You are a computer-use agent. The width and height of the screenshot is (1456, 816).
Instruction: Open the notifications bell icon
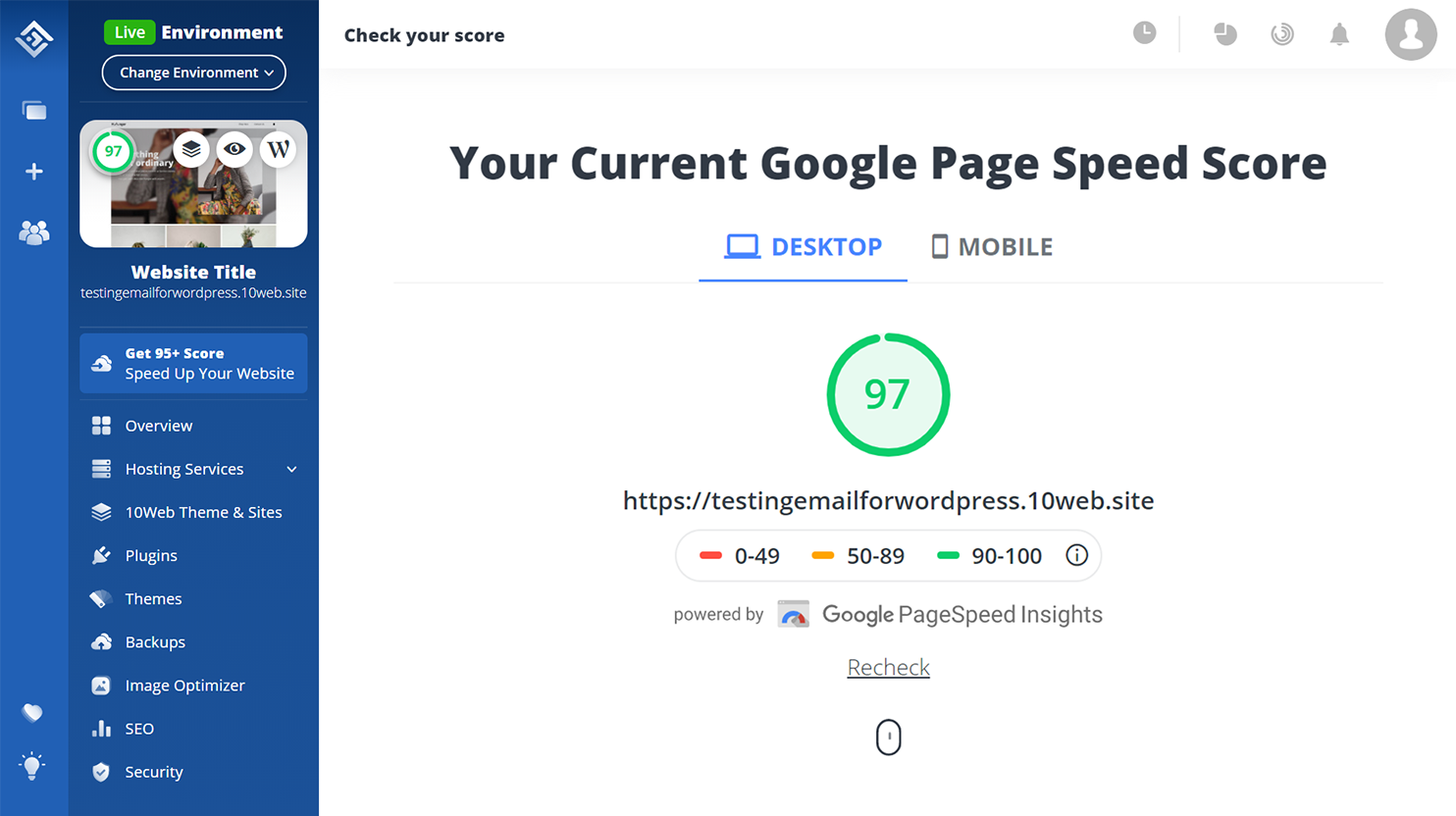click(x=1339, y=34)
